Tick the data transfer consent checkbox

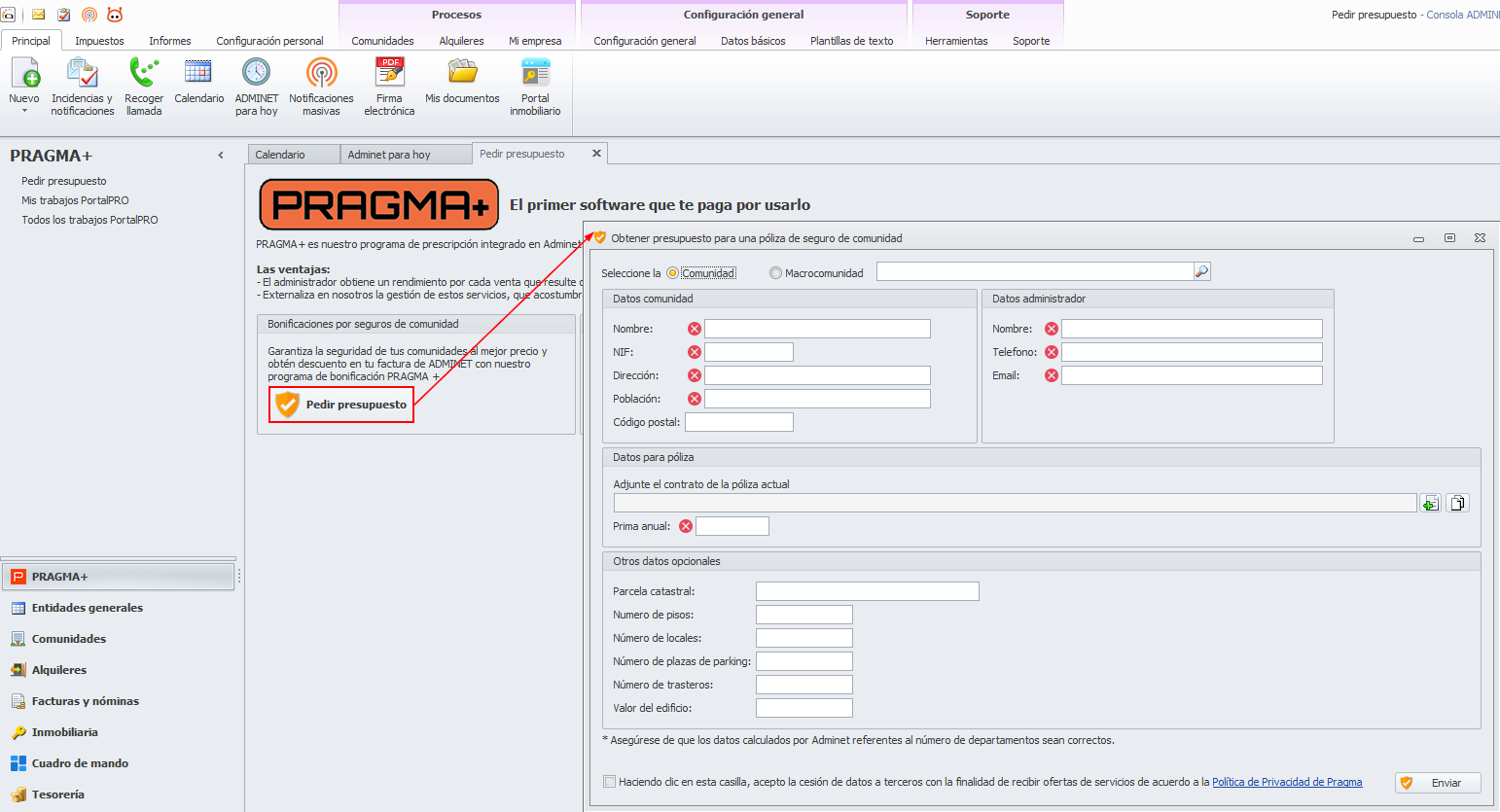coord(610,782)
